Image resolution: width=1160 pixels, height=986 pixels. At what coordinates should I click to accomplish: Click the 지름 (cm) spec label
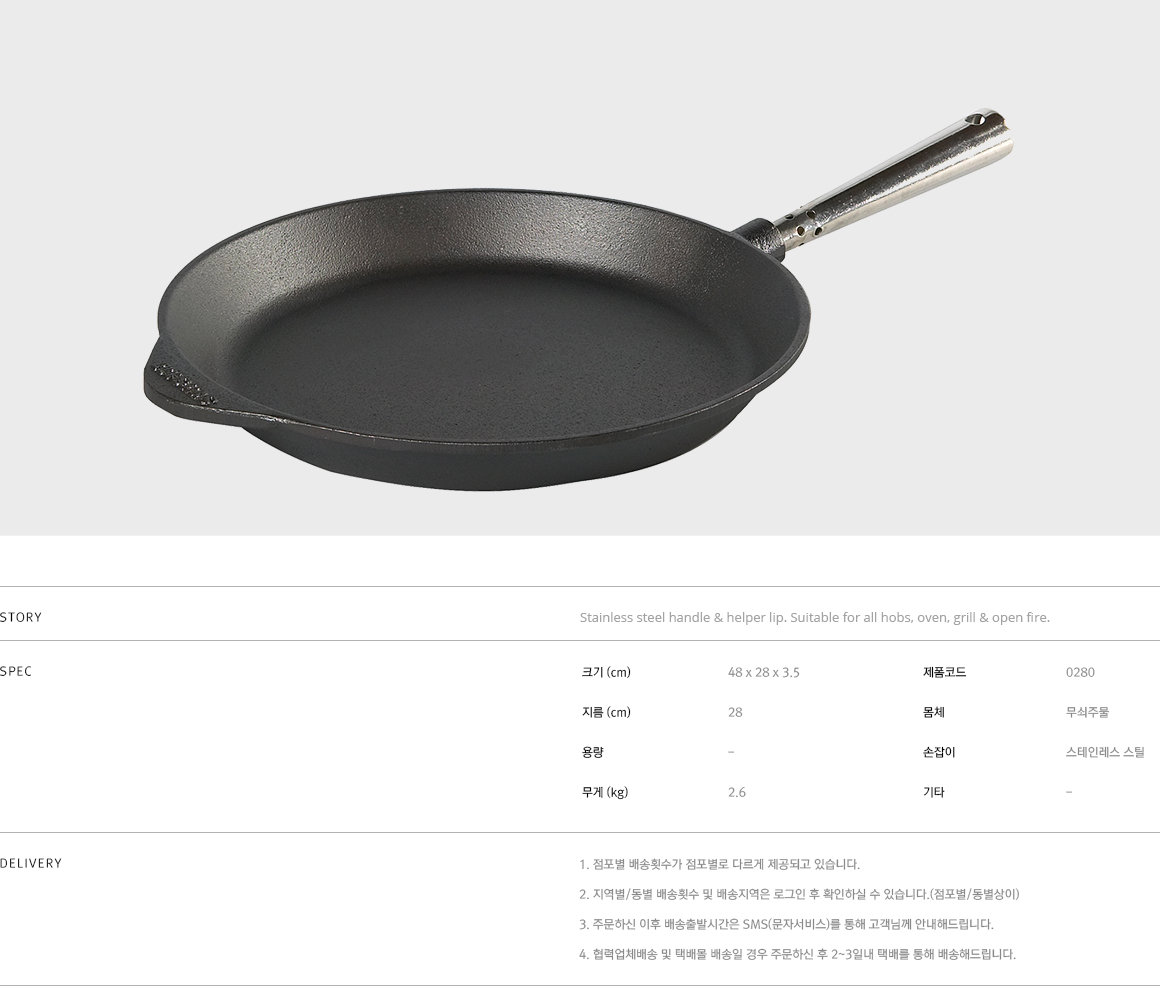[606, 712]
